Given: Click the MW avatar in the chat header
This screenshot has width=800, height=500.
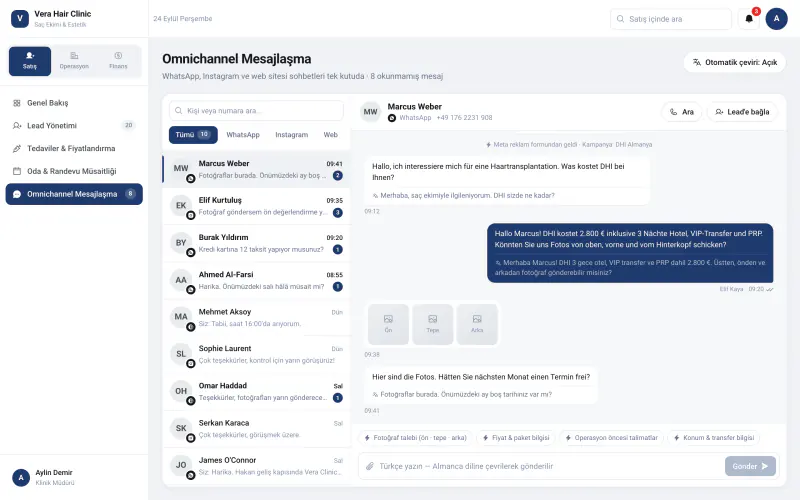Looking at the screenshot, I should 370,112.
